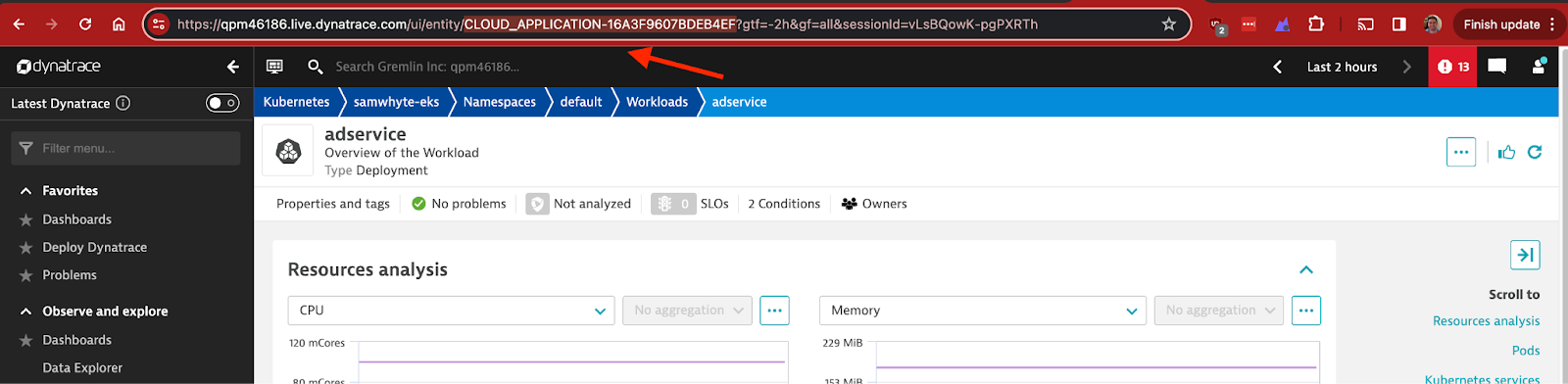Open workload more options ellipsis button

click(x=1460, y=152)
